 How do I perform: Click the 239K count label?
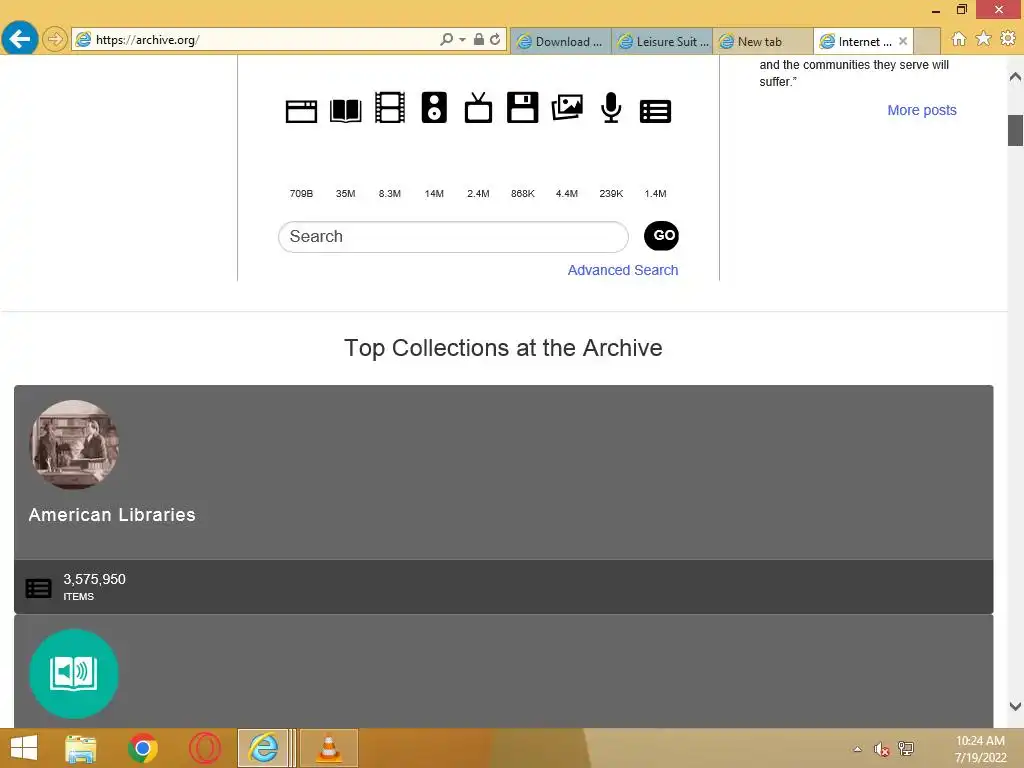point(611,194)
